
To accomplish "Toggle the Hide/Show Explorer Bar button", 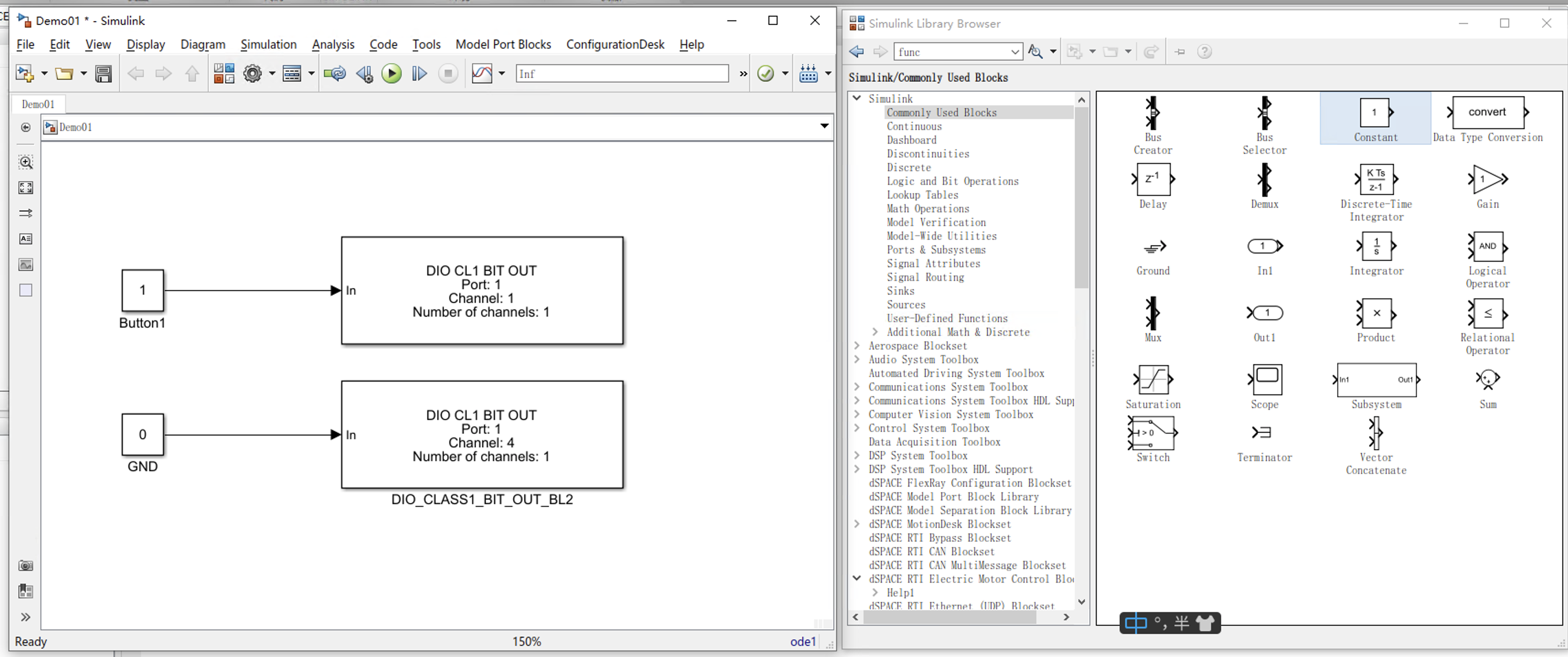I will [26, 127].
